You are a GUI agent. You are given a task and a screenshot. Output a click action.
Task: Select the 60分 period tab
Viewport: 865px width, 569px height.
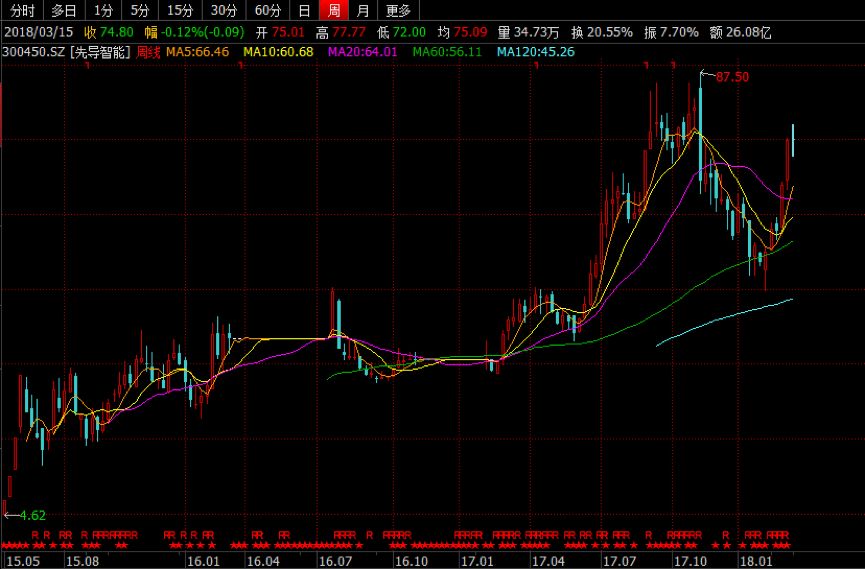coord(268,10)
